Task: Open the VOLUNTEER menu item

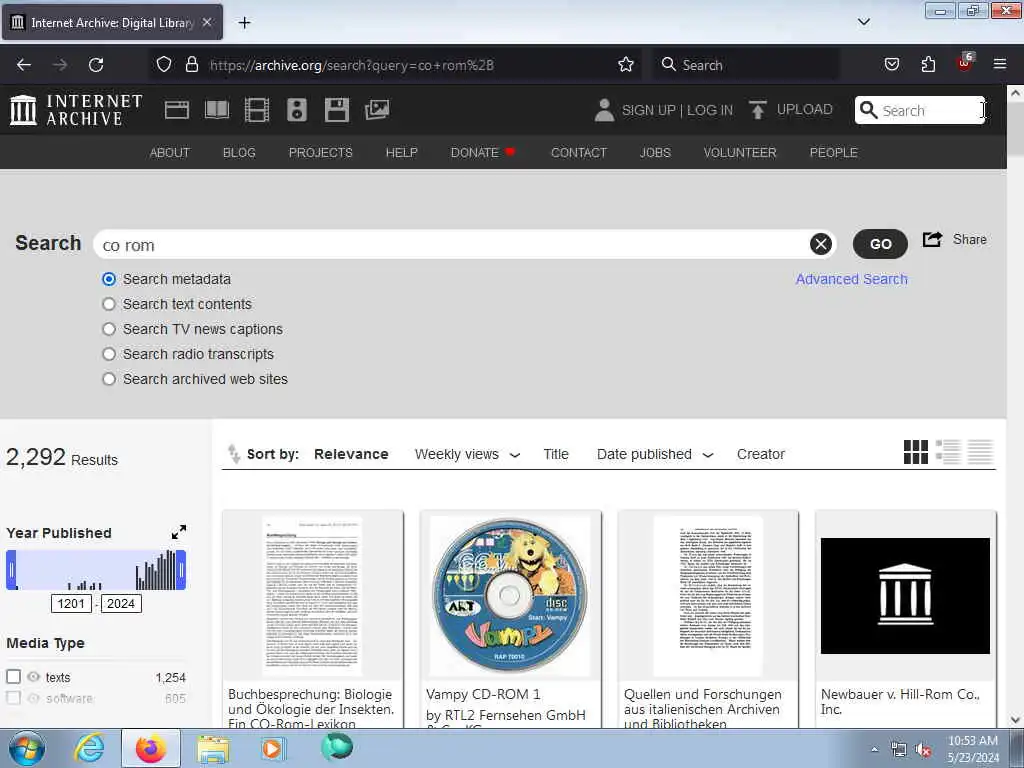Action: (x=740, y=152)
